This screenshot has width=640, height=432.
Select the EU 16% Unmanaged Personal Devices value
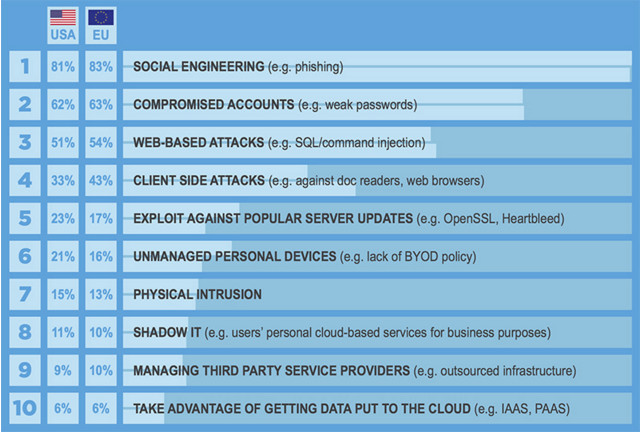click(101, 256)
